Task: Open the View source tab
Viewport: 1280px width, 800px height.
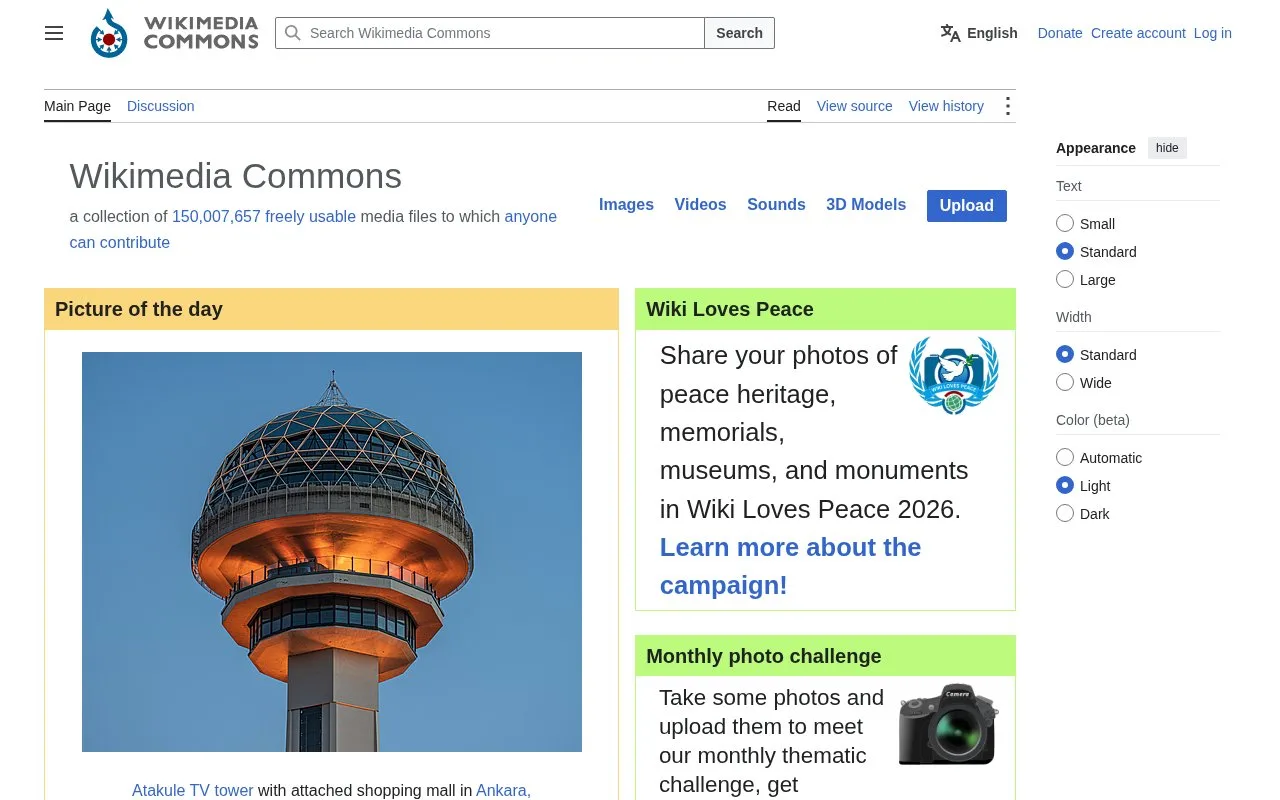Action: point(854,106)
